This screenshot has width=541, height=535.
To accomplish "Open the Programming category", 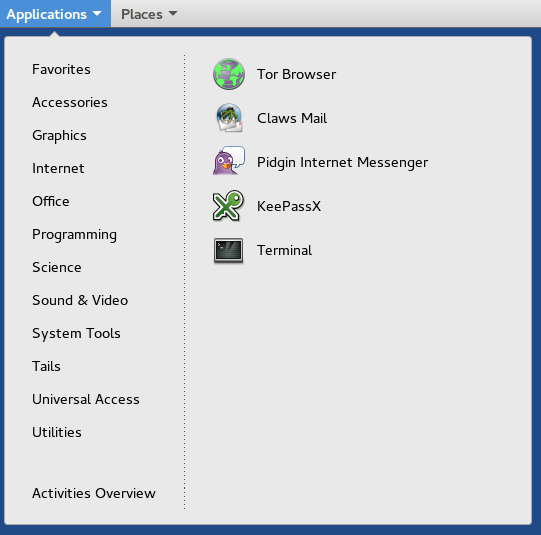I will (74, 235).
